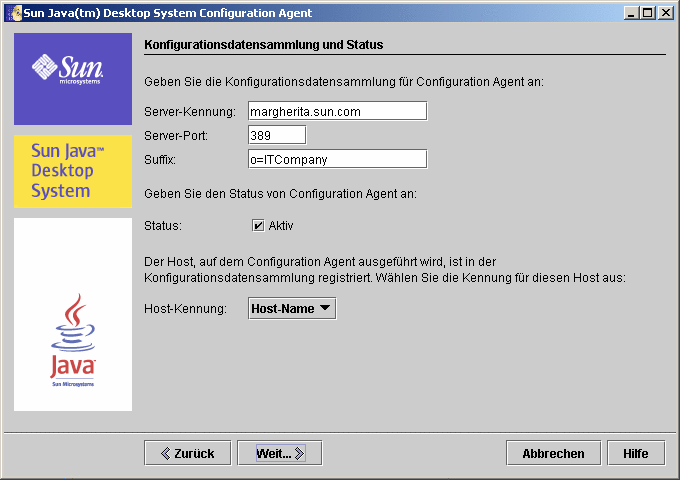
Task: Click the Server-Kennung input field
Action: (x=337, y=111)
